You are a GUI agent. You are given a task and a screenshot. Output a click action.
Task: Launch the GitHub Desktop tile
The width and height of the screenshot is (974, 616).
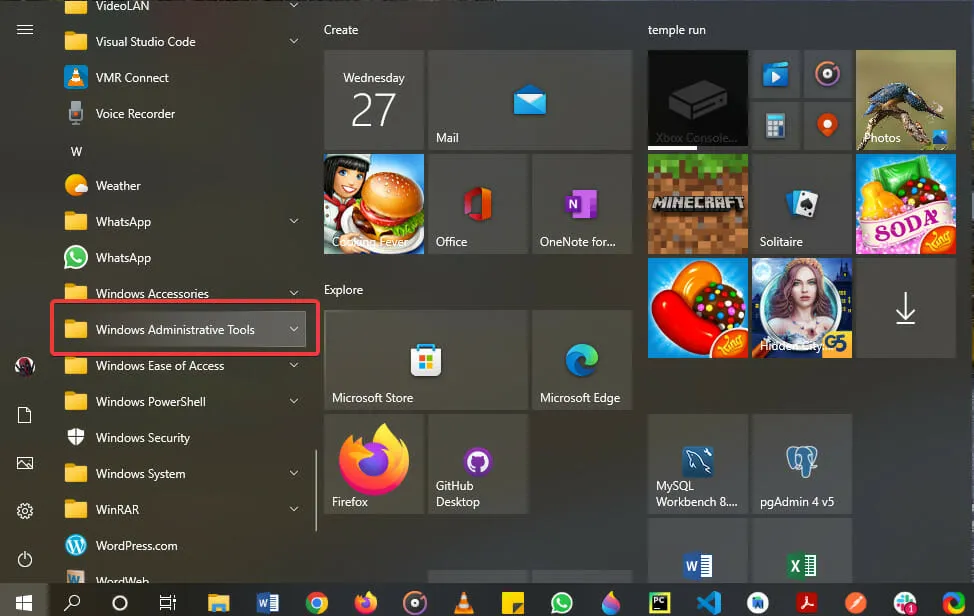click(x=477, y=464)
